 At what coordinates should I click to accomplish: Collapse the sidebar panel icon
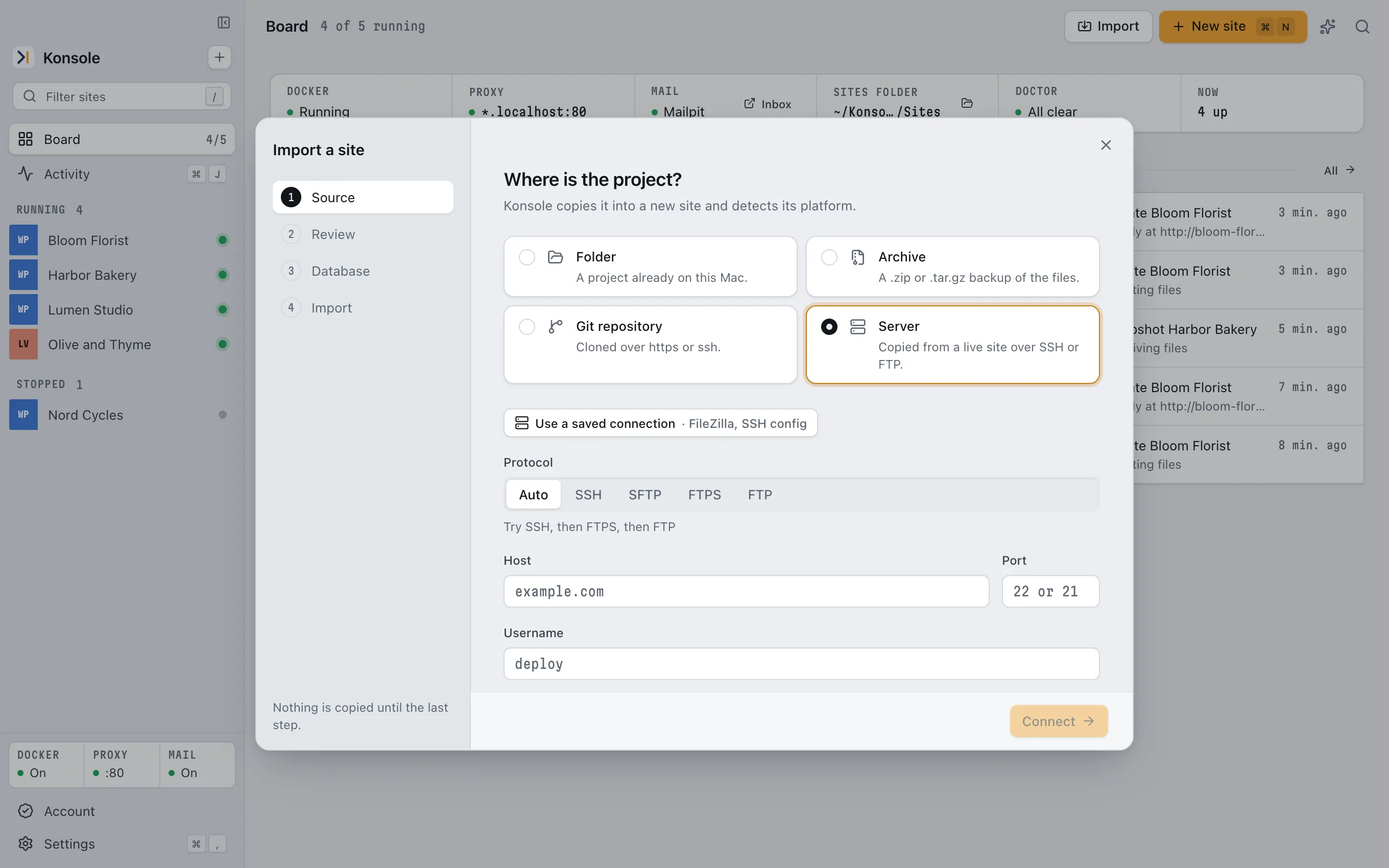click(x=223, y=22)
